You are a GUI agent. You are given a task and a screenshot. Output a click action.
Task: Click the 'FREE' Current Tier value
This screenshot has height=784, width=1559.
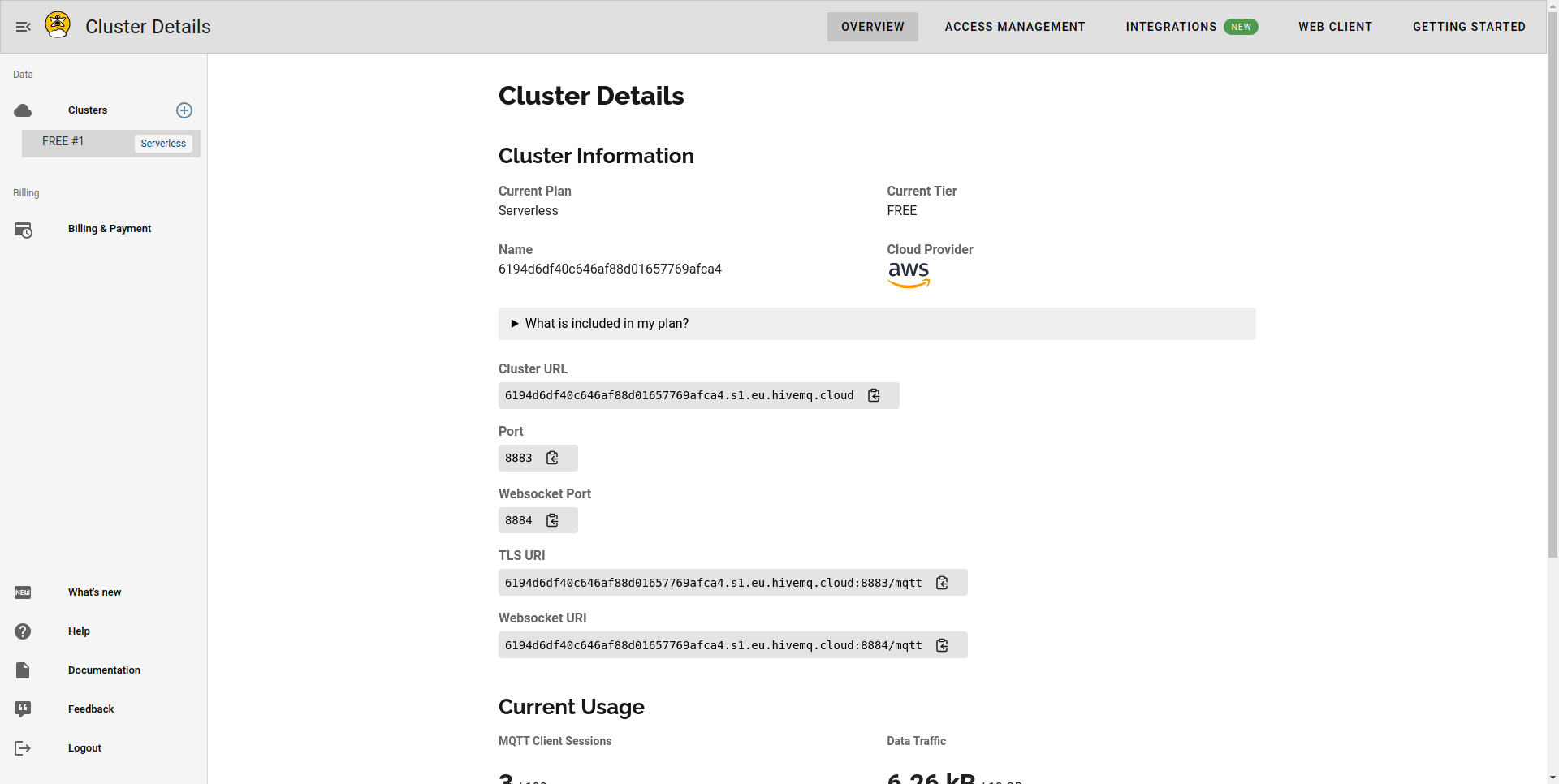point(902,211)
